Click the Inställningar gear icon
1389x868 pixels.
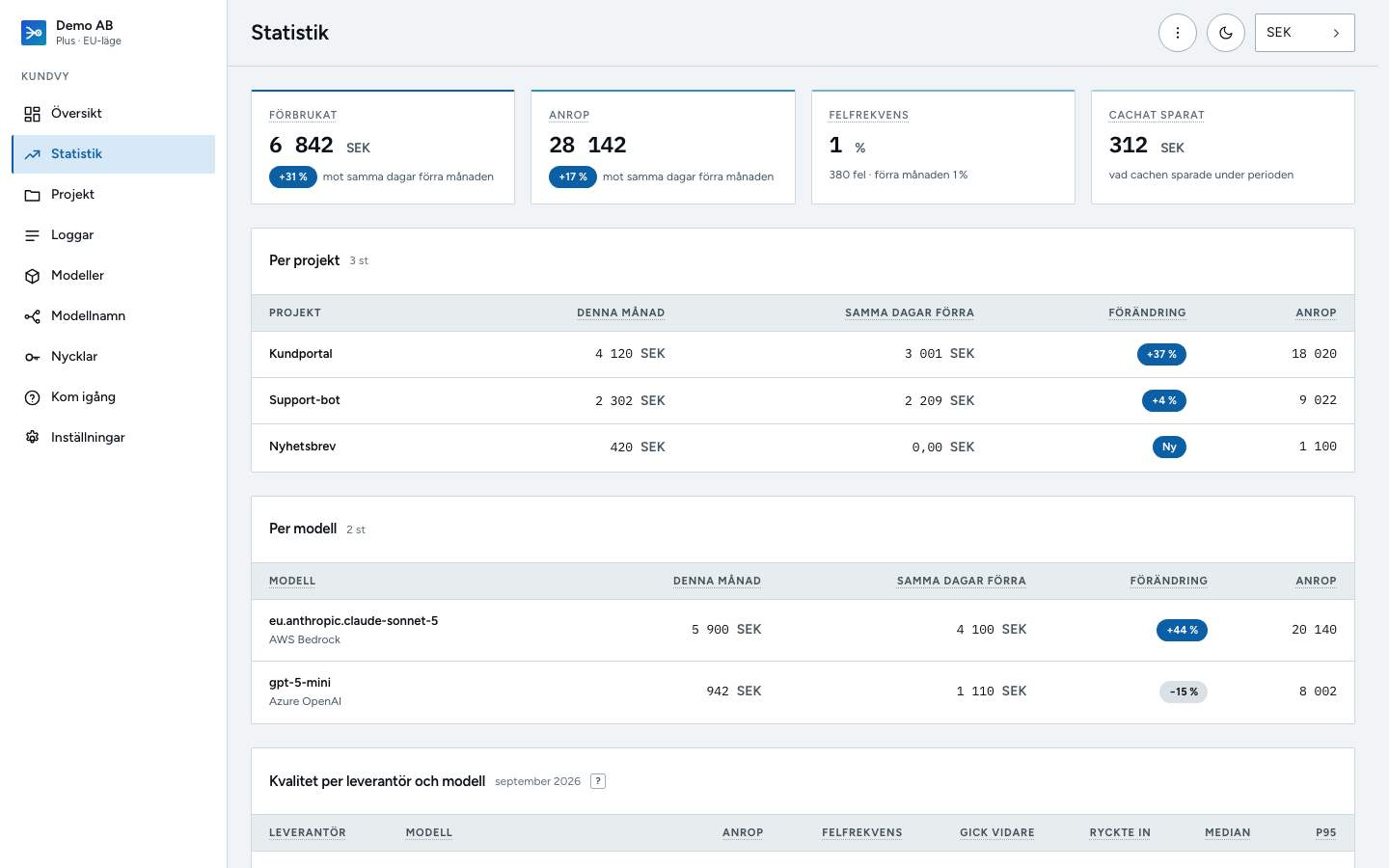click(33, 438)
